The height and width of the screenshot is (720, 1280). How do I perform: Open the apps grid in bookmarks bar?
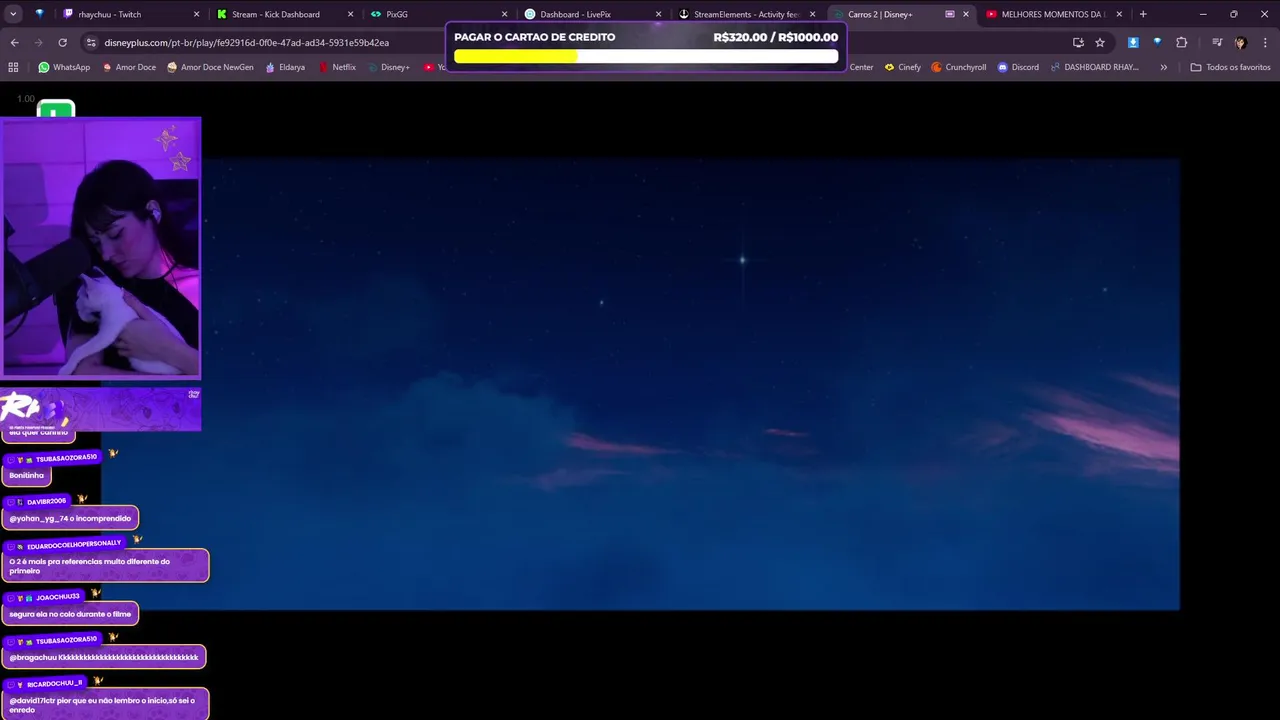click(13, 67)
